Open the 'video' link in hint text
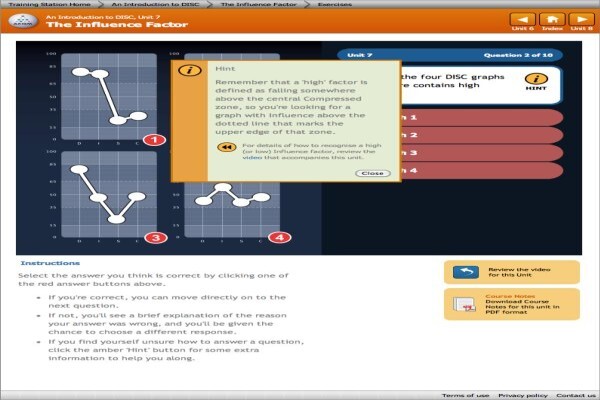 click(252, 157)
